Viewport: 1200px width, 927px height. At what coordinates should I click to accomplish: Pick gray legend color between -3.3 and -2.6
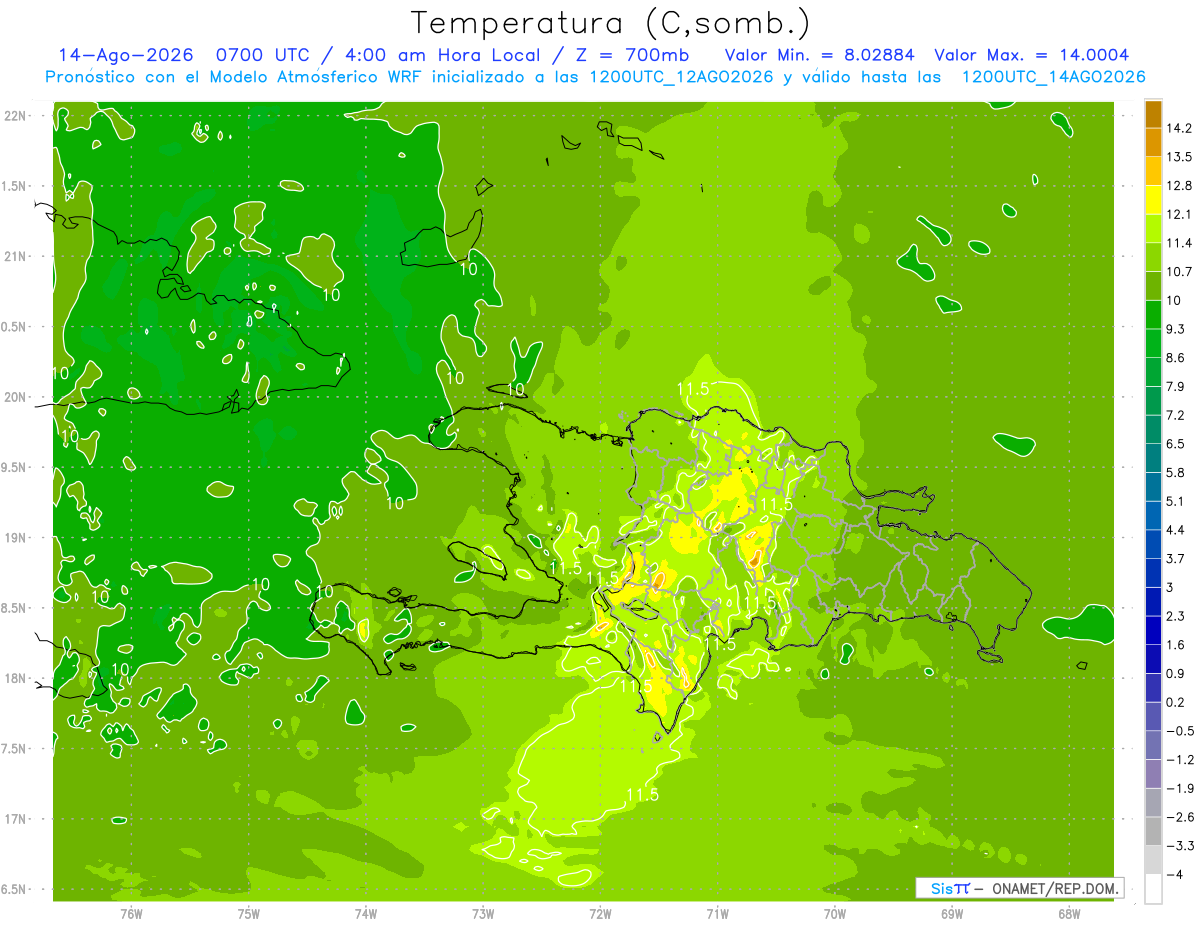click(1153, 831)
